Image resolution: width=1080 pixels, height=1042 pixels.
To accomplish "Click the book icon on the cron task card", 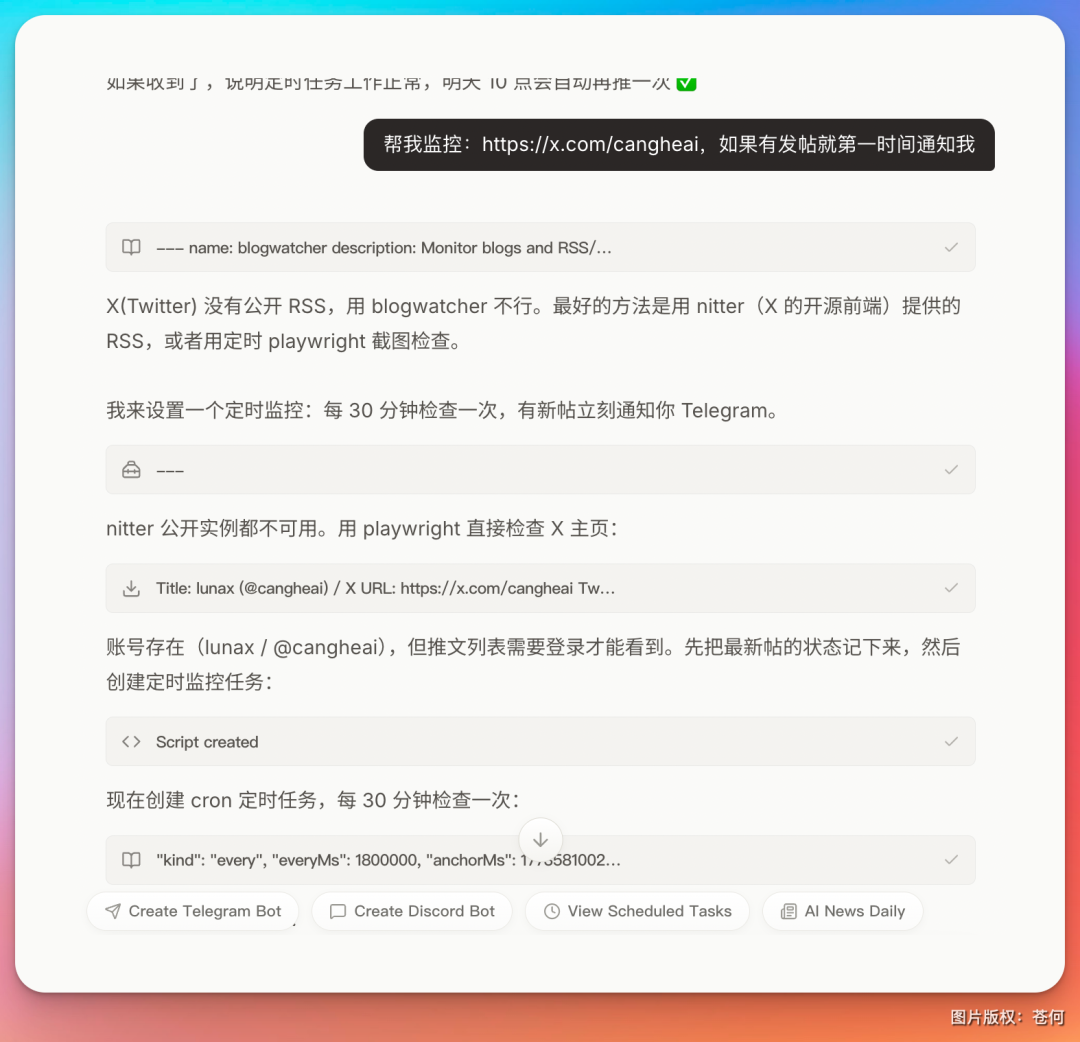I will pyautogui.click(x=131, y=859).
